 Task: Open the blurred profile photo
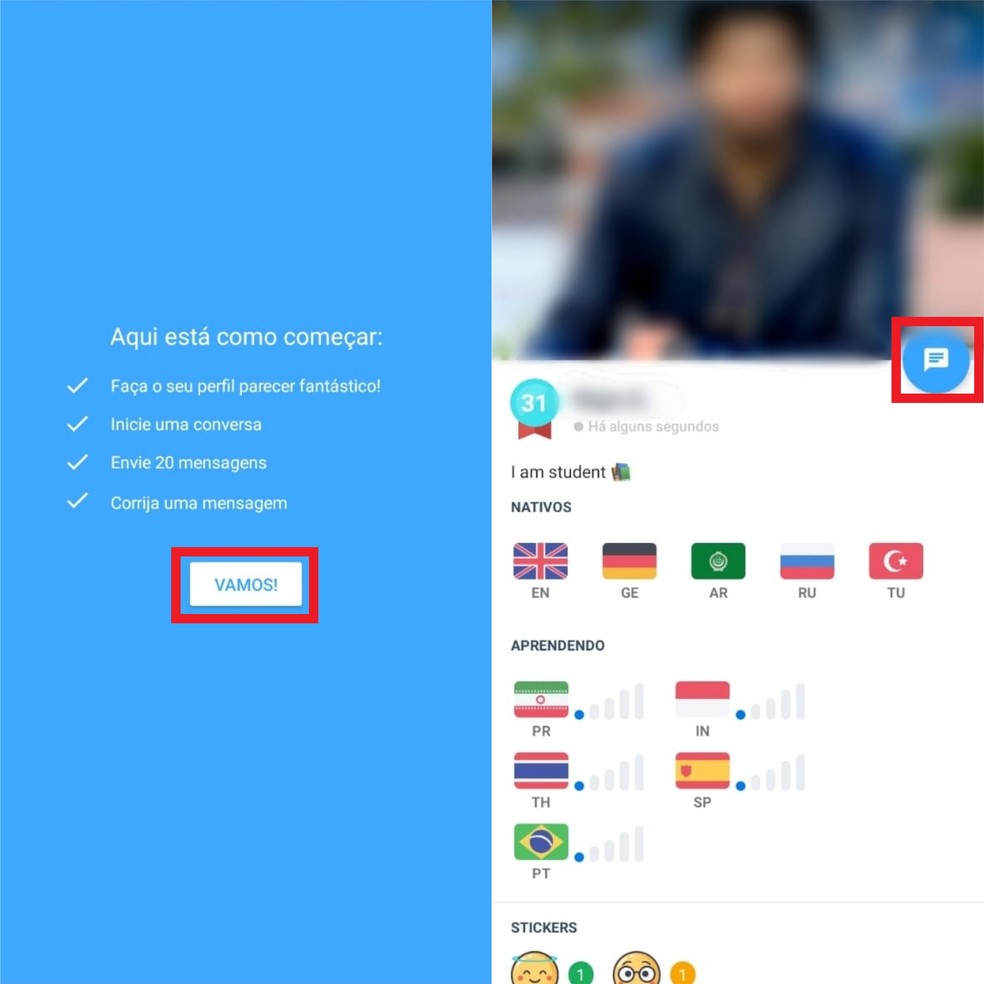pos(737,179)
